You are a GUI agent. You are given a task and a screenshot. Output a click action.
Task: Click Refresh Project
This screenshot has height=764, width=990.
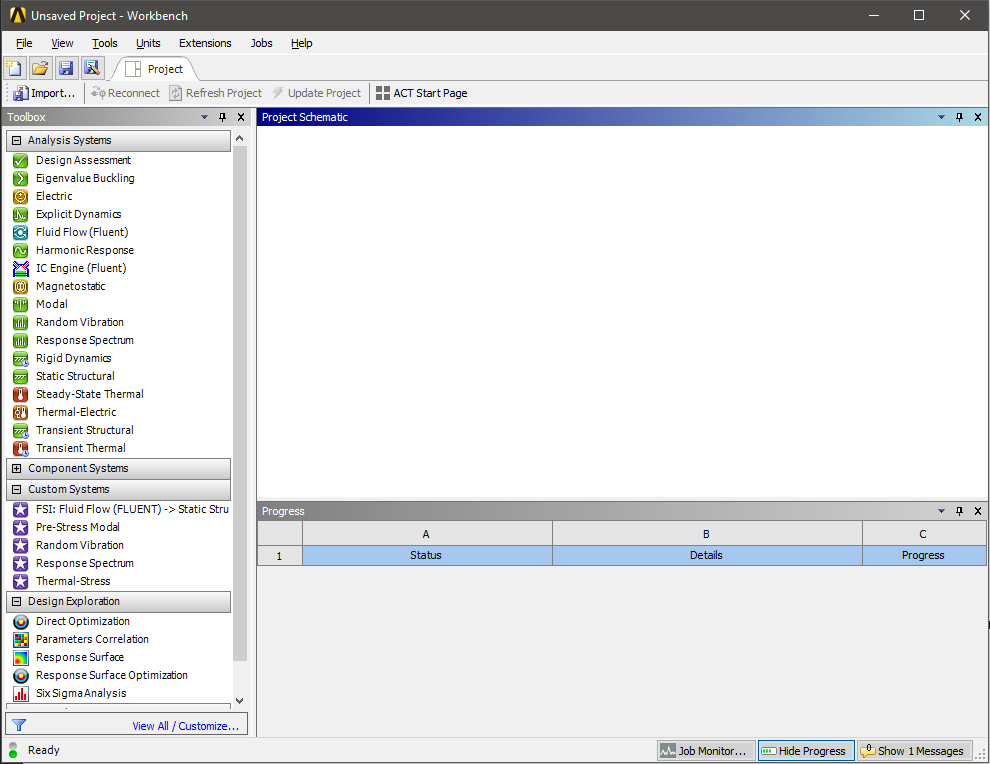click(x=215, y=93)
